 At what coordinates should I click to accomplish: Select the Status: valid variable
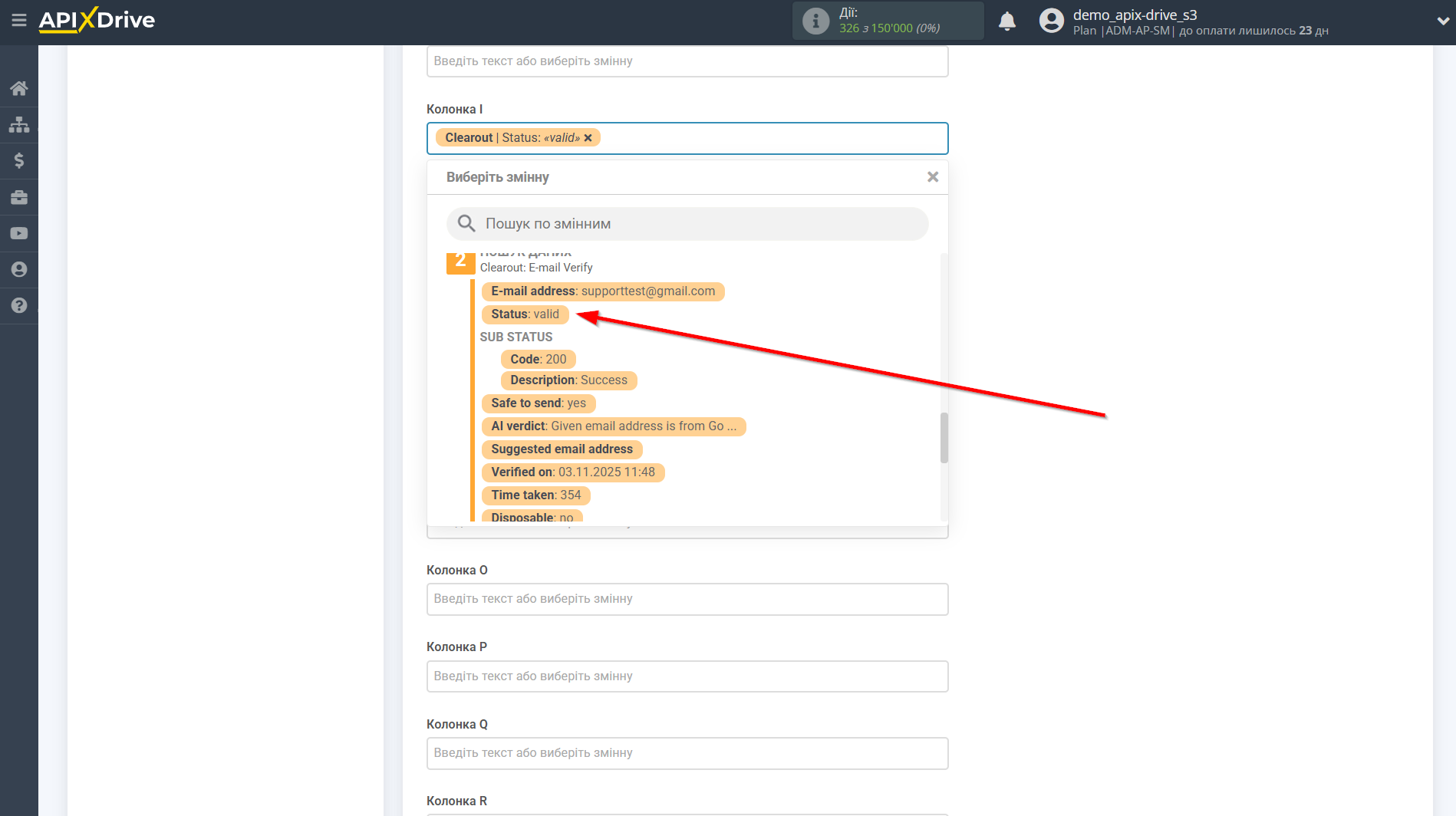525,314
